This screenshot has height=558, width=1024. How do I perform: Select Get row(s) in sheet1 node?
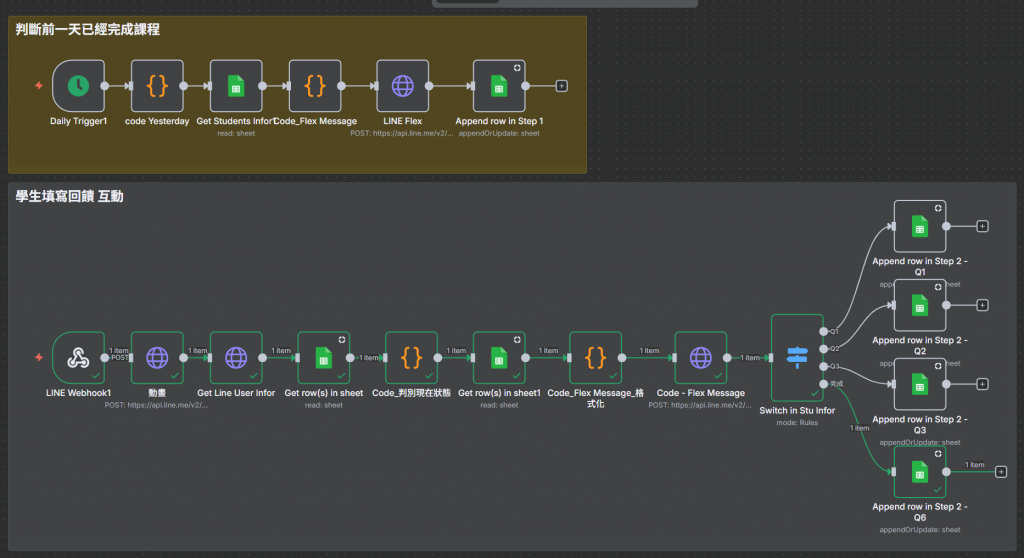pos(499,357)
